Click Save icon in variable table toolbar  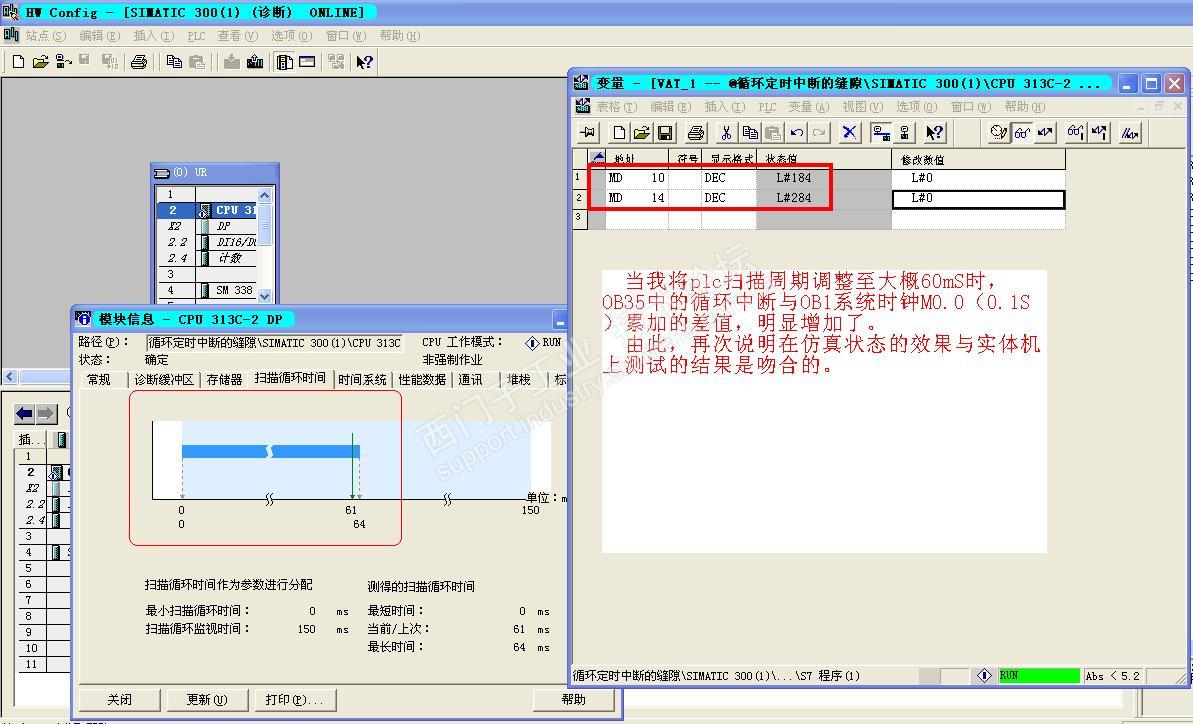664,133
